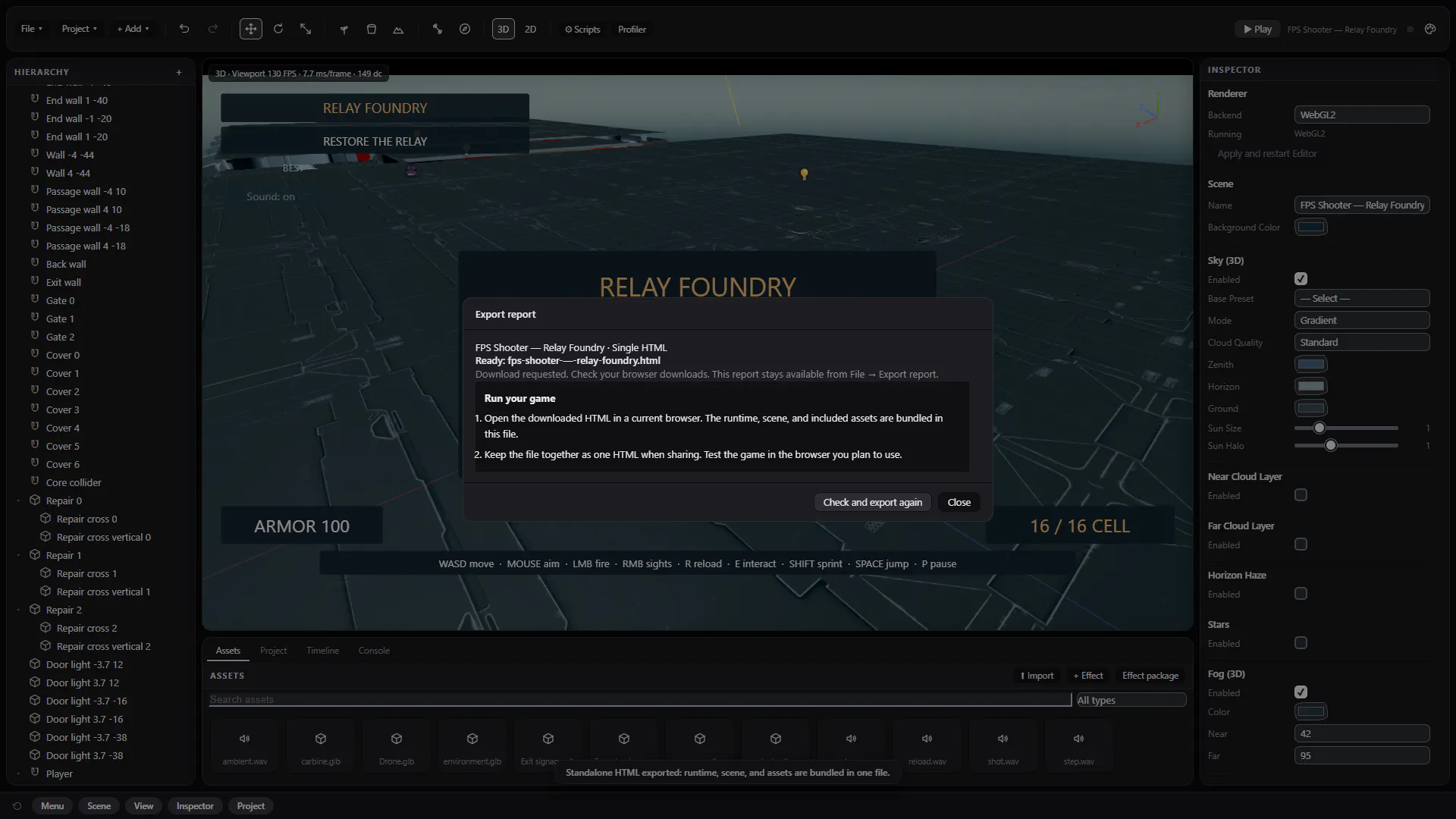
Task: Open the theme palette icon
Action: pos(1430,29)
